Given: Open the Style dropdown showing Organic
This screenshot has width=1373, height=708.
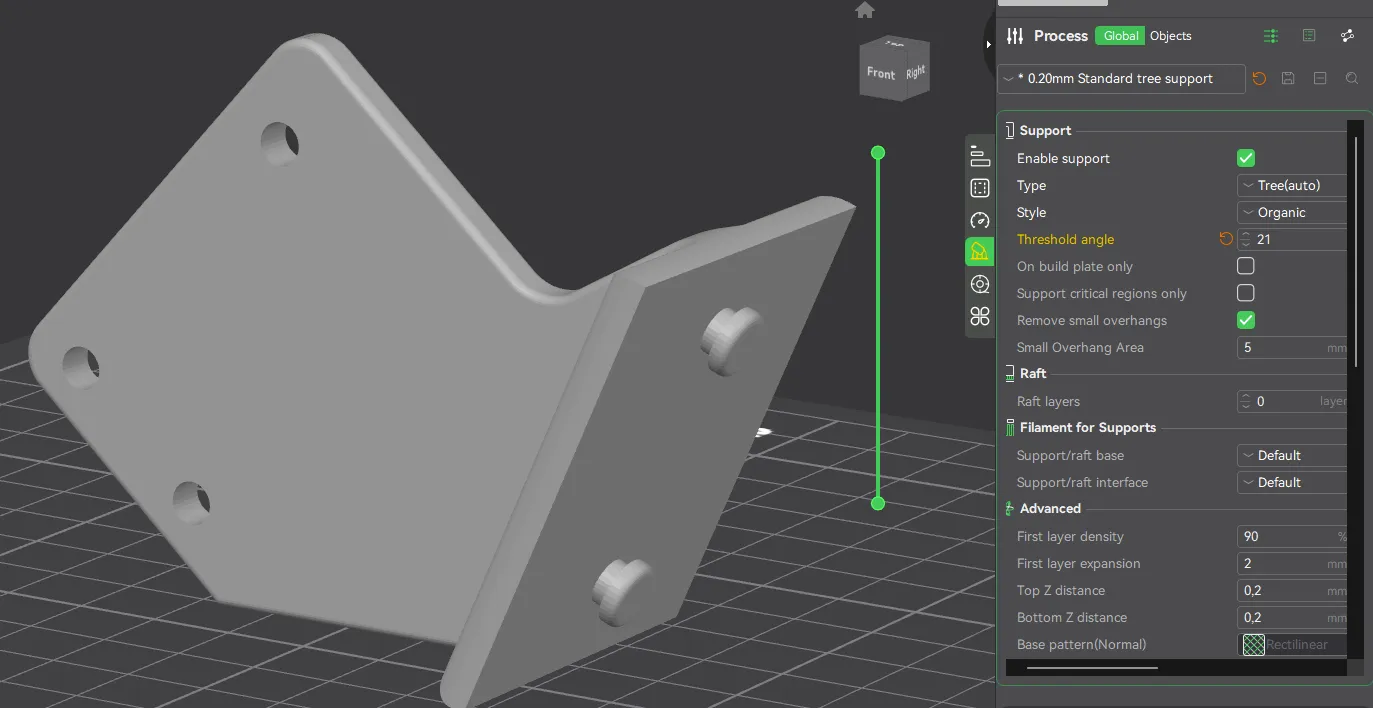Looking at the screenshot, I should pyautogui.click(x=1292, y=212).
